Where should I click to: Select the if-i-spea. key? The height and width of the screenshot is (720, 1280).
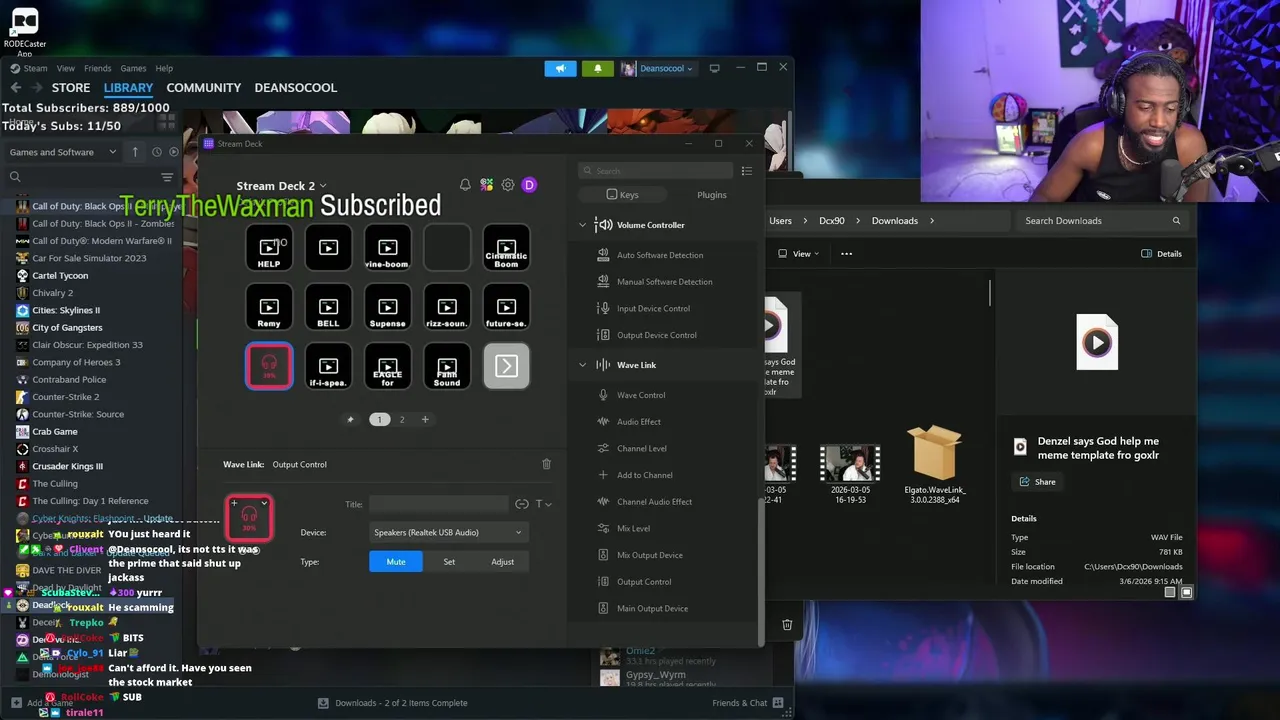click(x=329, y=367)
